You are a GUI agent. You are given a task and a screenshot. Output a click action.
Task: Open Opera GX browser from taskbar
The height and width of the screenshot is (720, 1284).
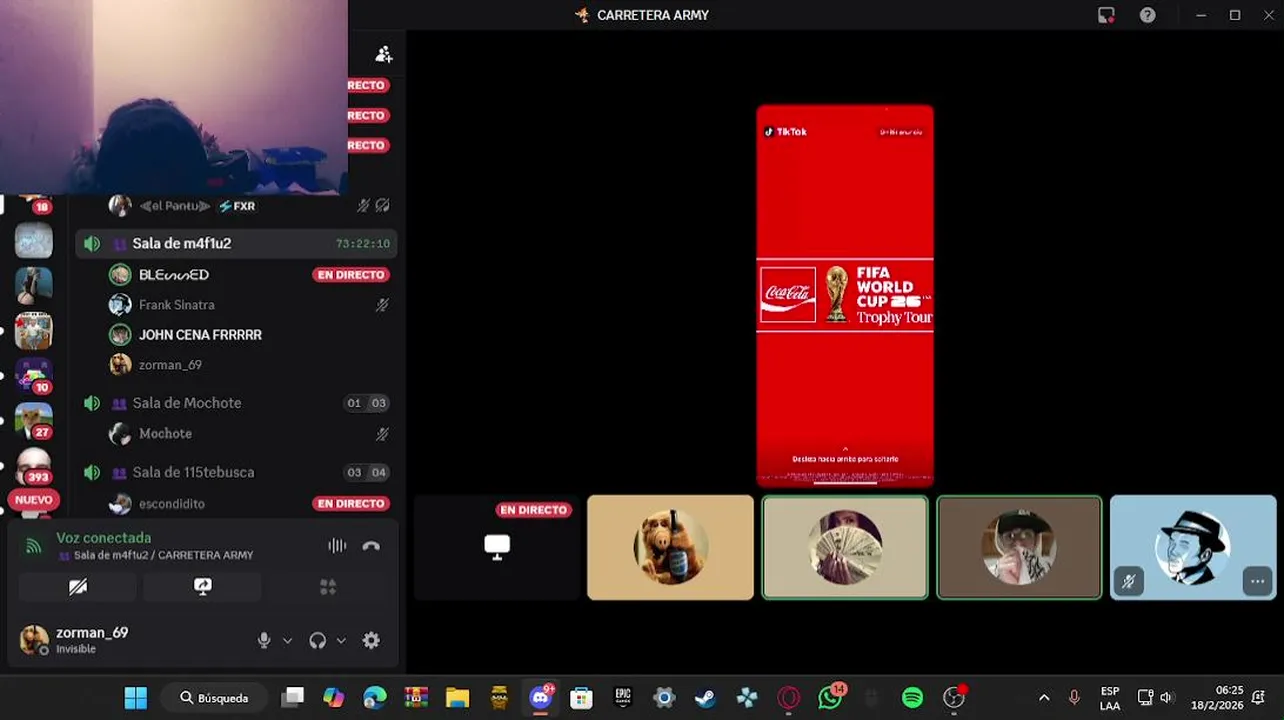pos(789,698)
